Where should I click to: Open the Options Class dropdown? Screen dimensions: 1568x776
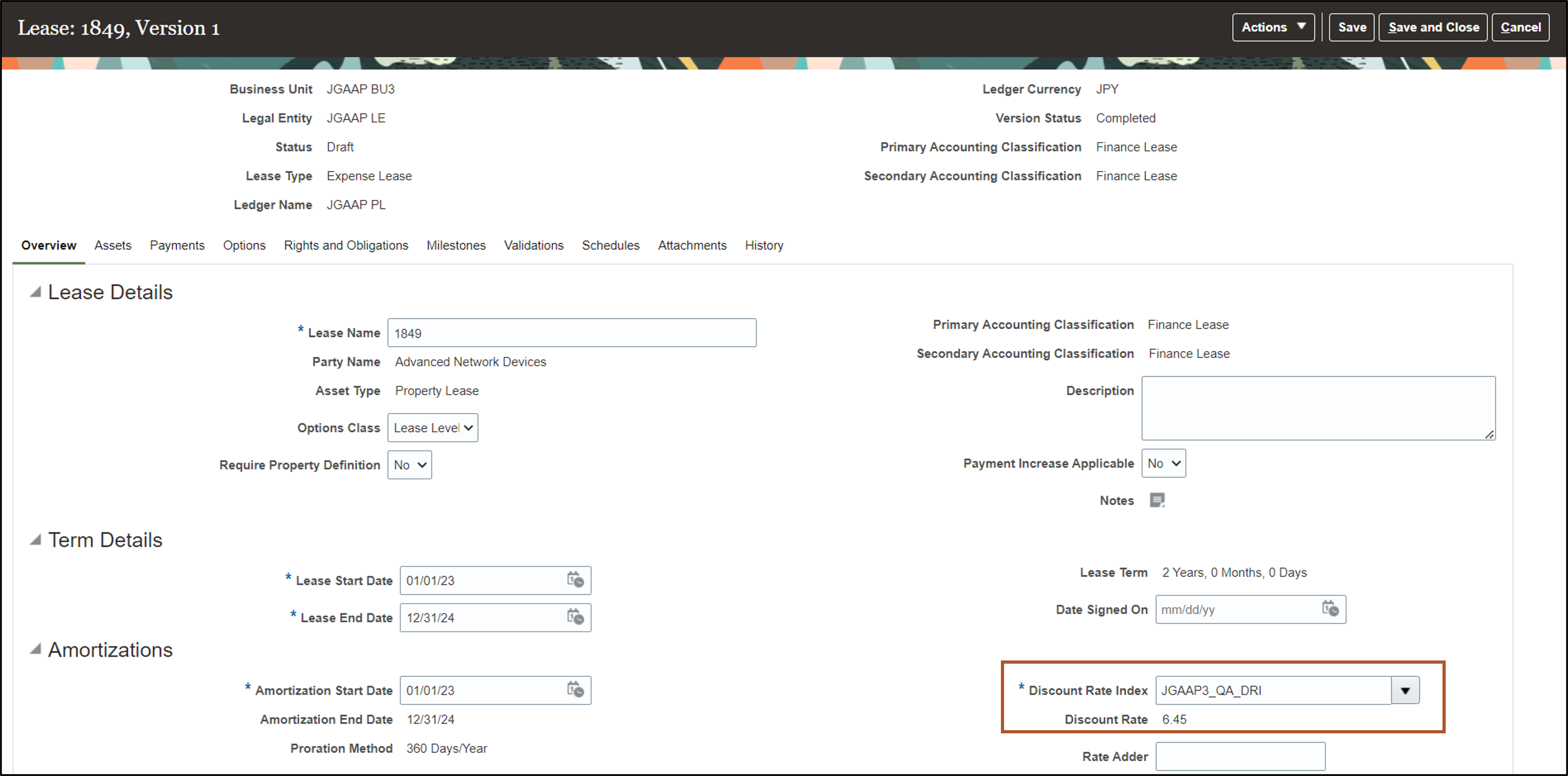click(433, 427)
